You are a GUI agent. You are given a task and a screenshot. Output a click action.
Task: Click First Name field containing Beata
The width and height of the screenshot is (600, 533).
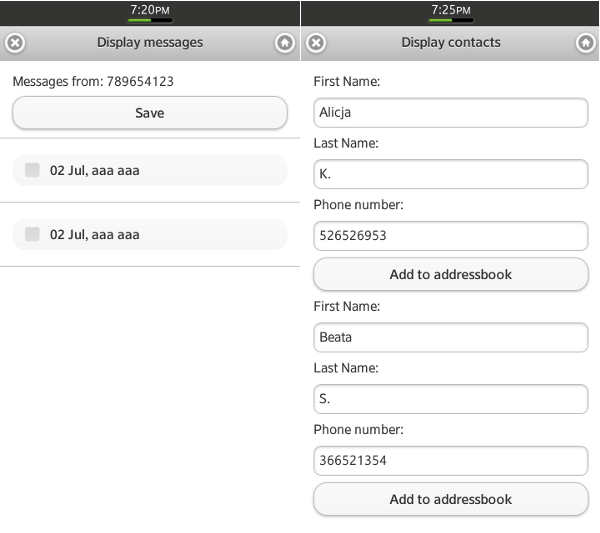coord(450,337)
